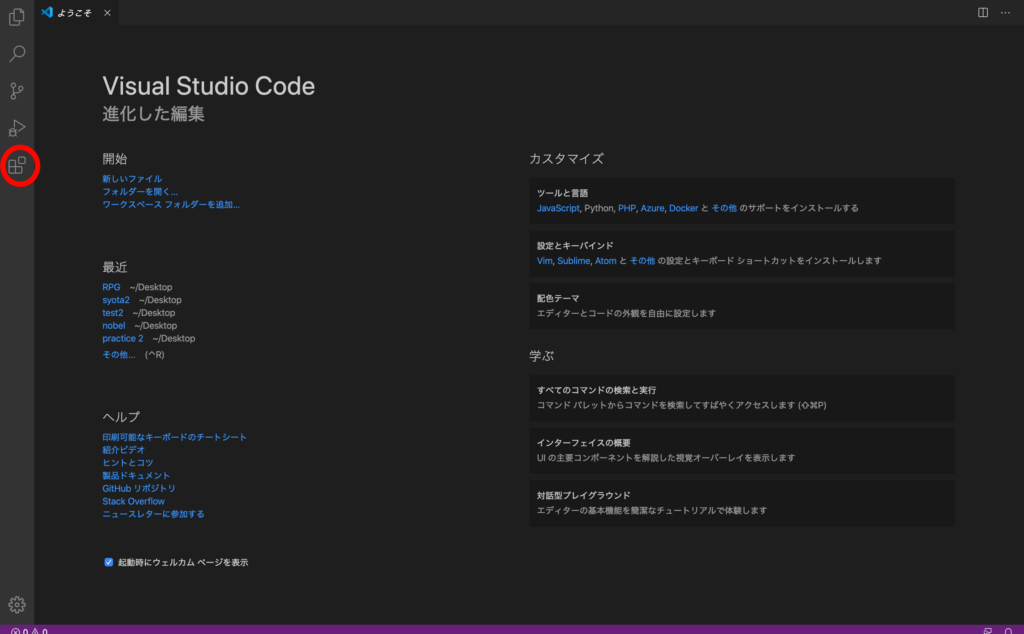
Task: Split the editor to the right
Action: coord(983,12)
